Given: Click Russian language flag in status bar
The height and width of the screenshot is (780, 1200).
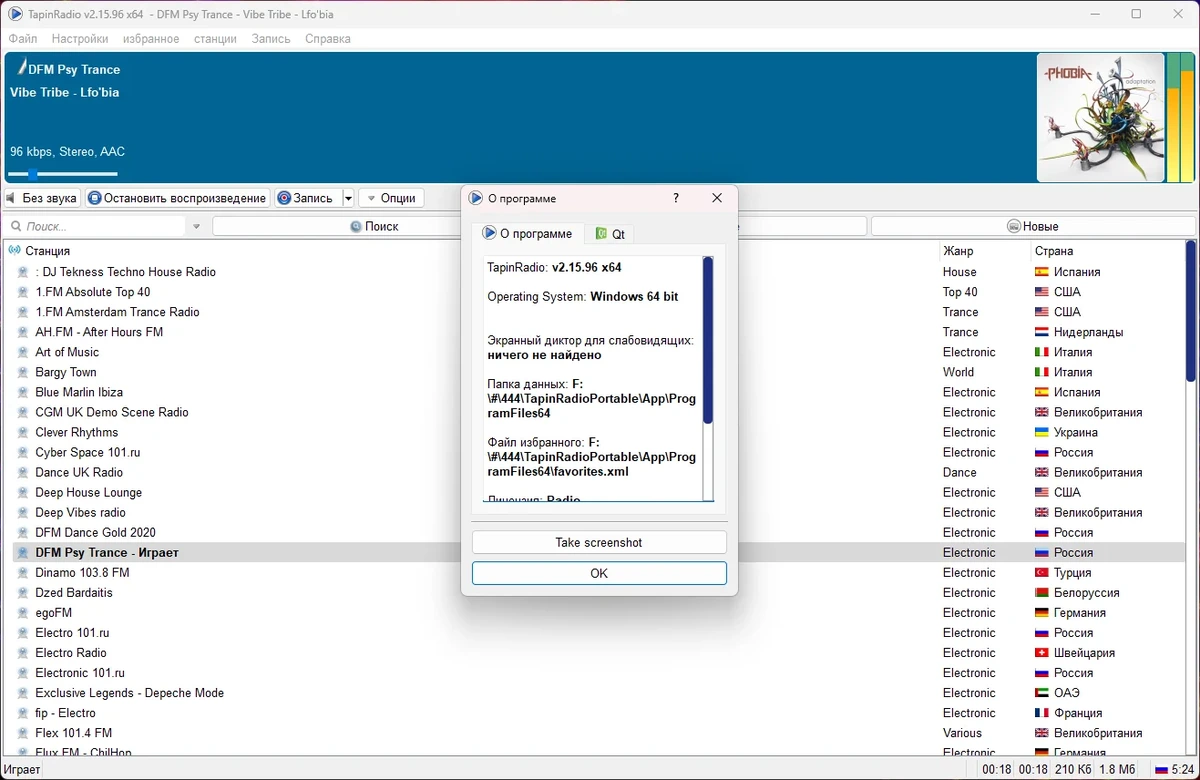Looking at the screenshot, I should pyautogui.click(x=1161, y=769).
